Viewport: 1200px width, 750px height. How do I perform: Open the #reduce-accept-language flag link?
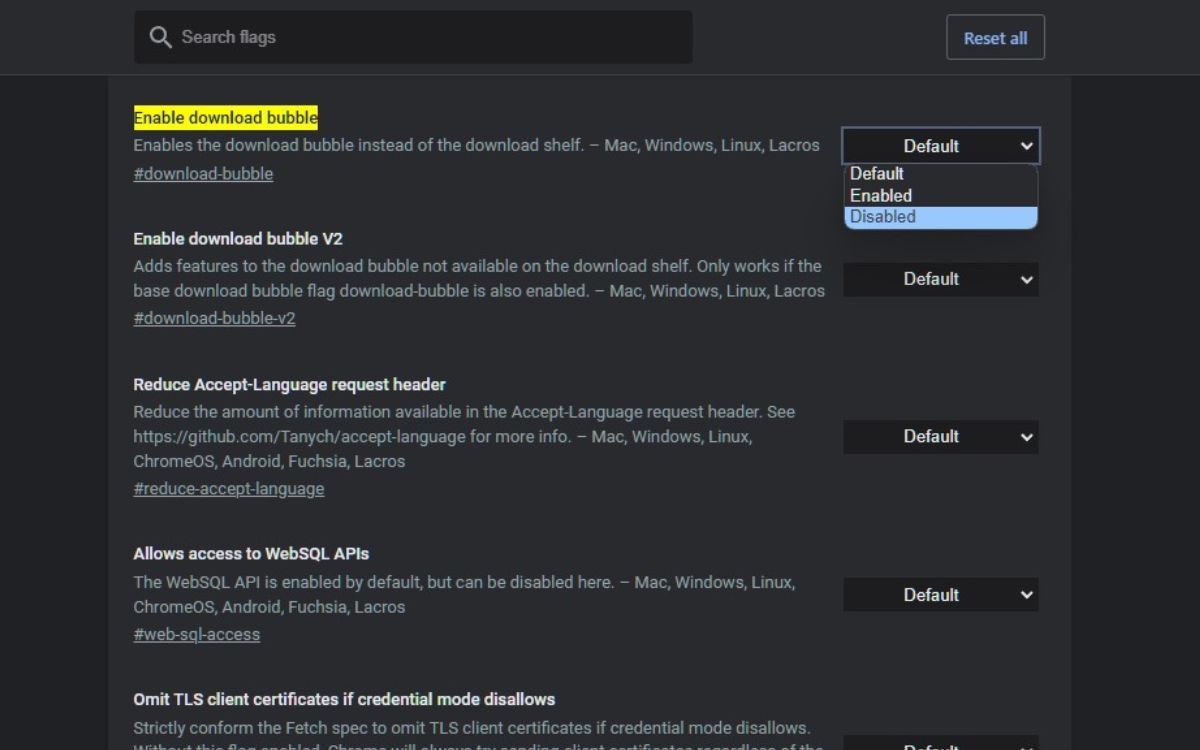tap(229, 488)
